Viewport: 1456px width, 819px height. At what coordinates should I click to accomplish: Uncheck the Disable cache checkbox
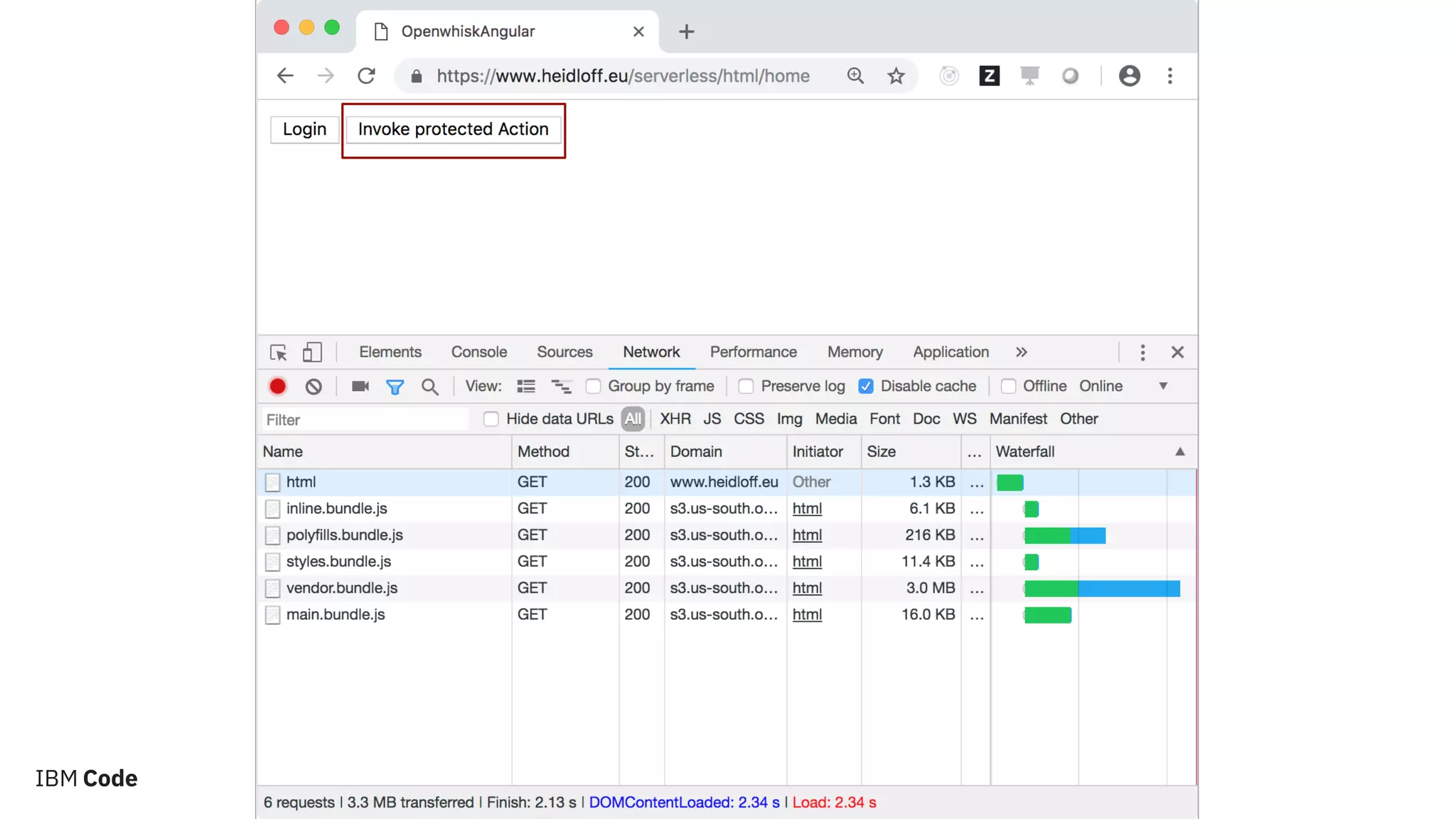point(865,386)
